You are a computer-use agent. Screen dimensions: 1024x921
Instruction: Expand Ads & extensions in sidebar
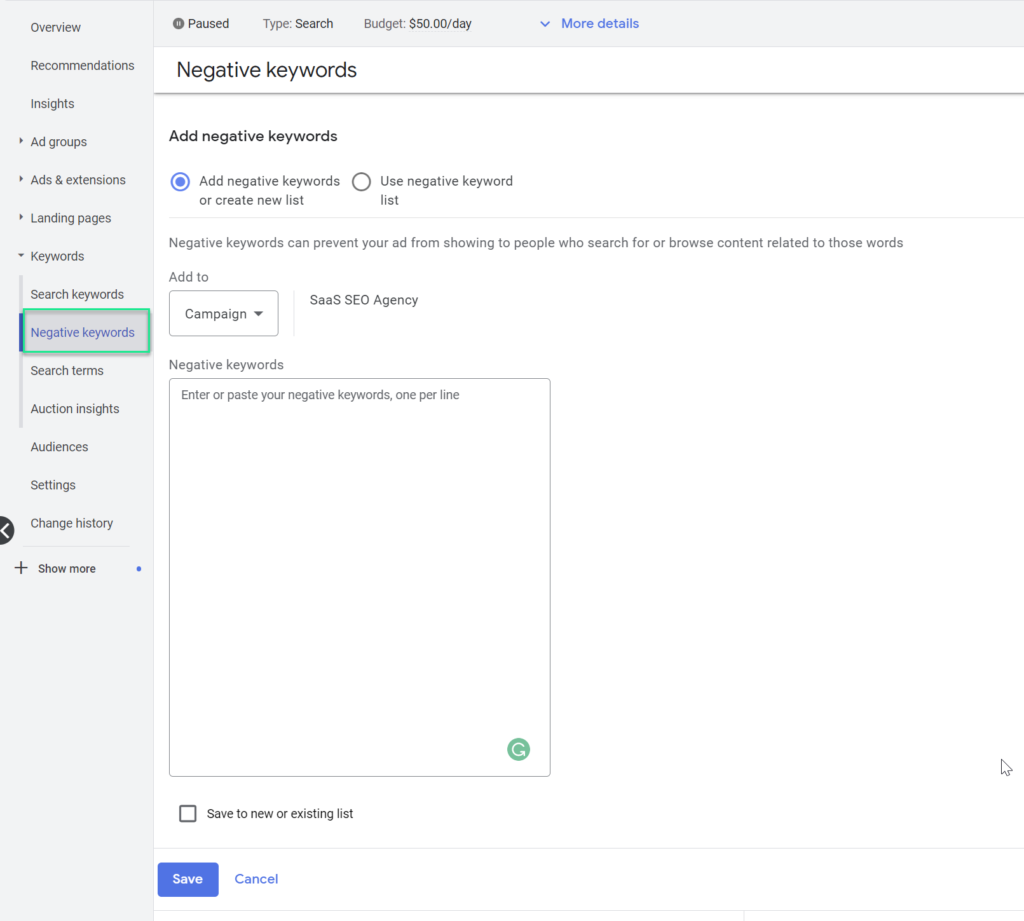pos(21,179)
